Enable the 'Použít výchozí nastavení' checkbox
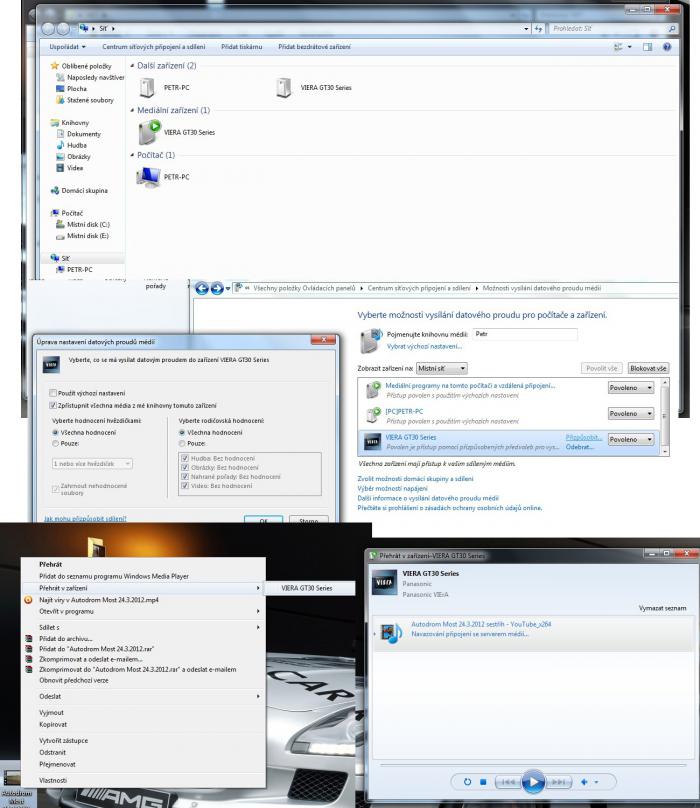The width and height of the screenshot is (700, 808). coord(54,395)
